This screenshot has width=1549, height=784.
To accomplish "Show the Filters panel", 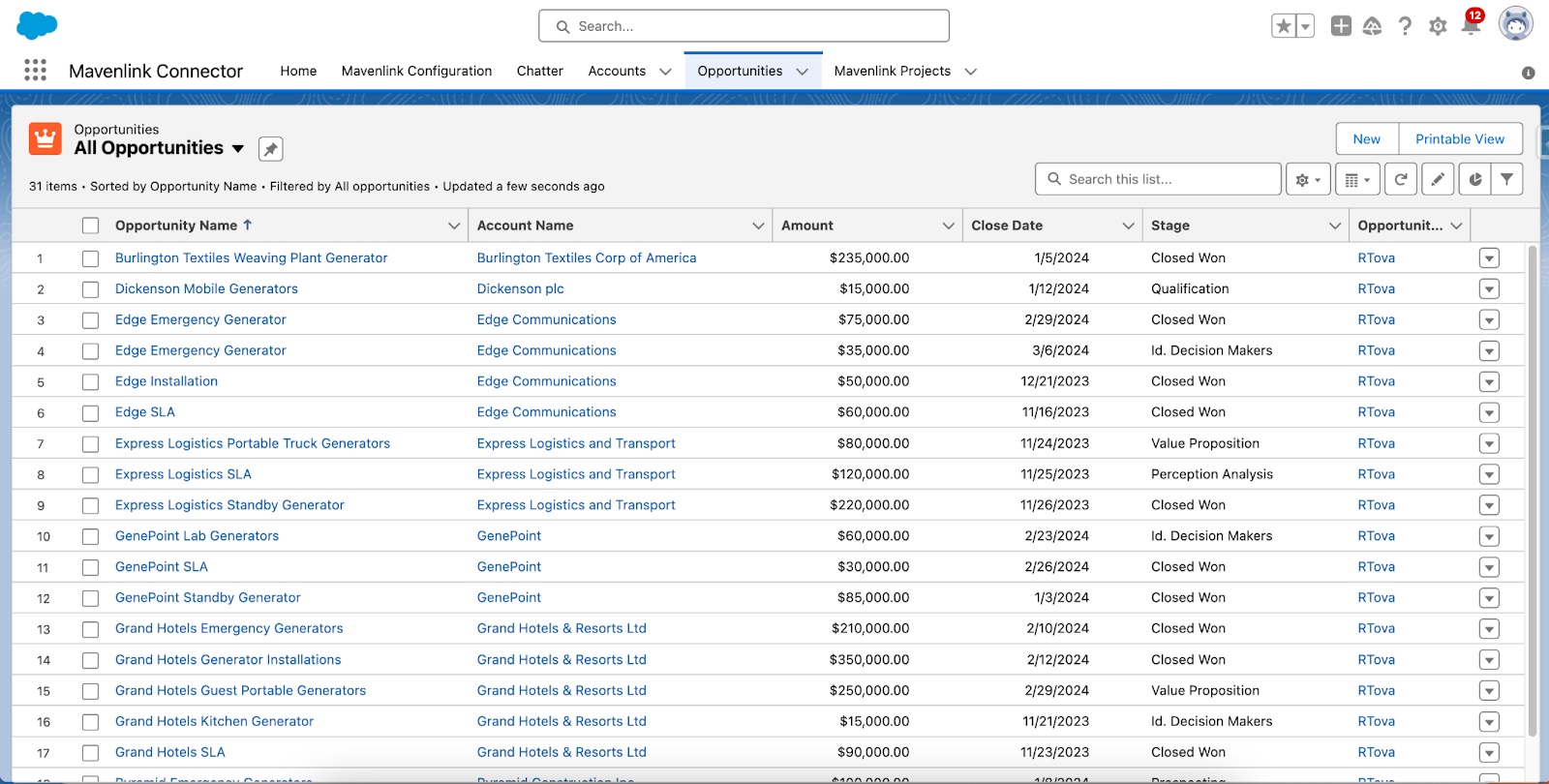I will tap(1506, 179).
